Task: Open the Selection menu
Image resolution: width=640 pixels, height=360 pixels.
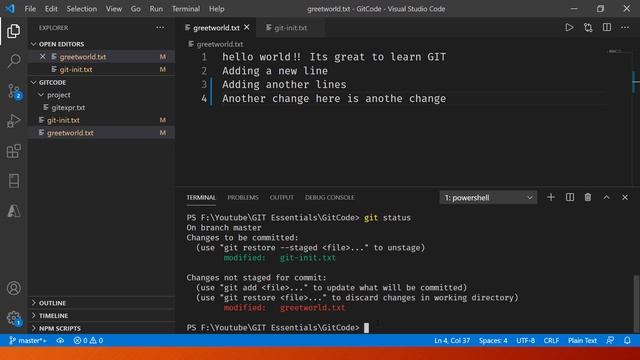Action: tap(82, 9)
